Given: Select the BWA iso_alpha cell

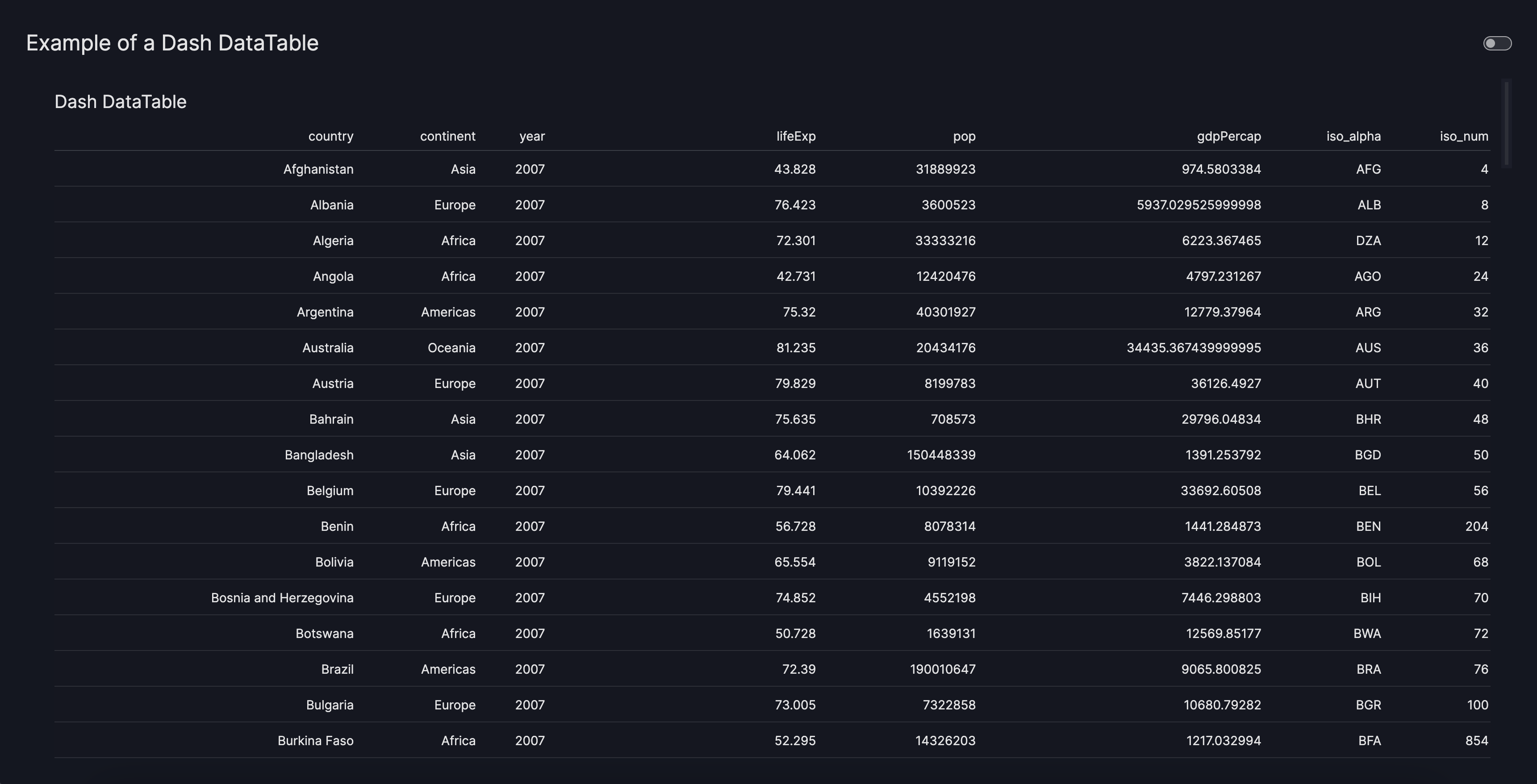Looking at the screenshot, I should [1366, 634].
